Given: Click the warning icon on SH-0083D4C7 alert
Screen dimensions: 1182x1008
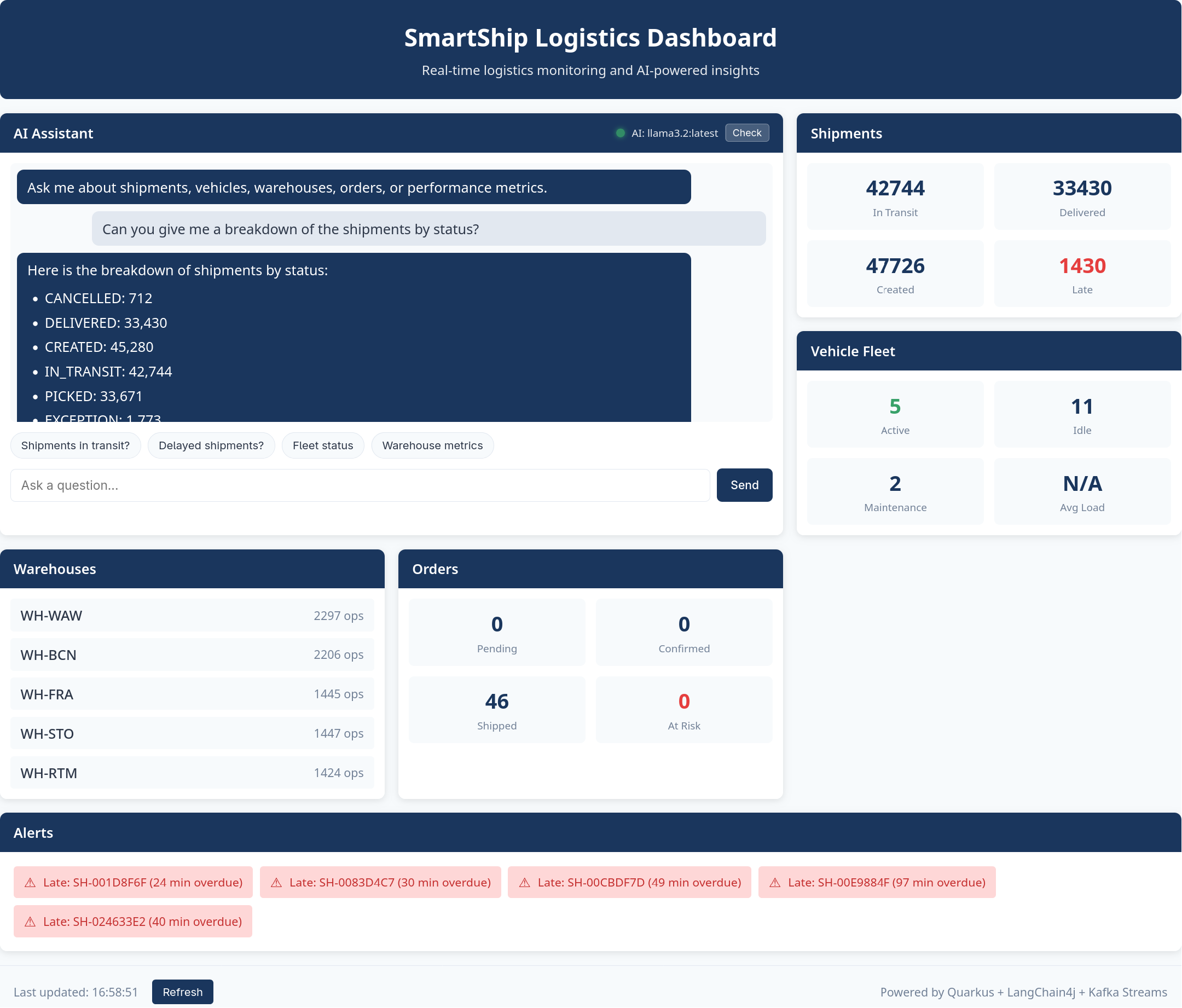Looking at the screenshot, I should point(277,882).
